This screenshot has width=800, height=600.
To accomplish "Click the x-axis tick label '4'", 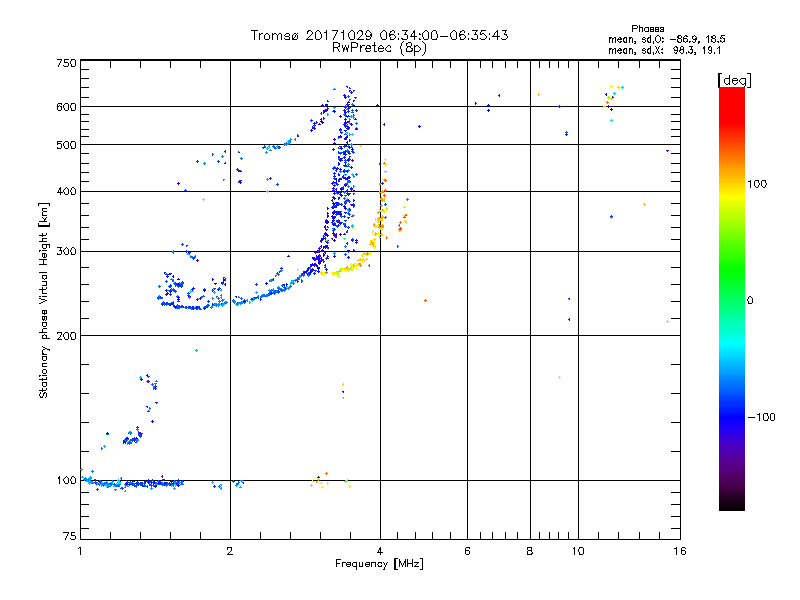I will tap(380, 551).
